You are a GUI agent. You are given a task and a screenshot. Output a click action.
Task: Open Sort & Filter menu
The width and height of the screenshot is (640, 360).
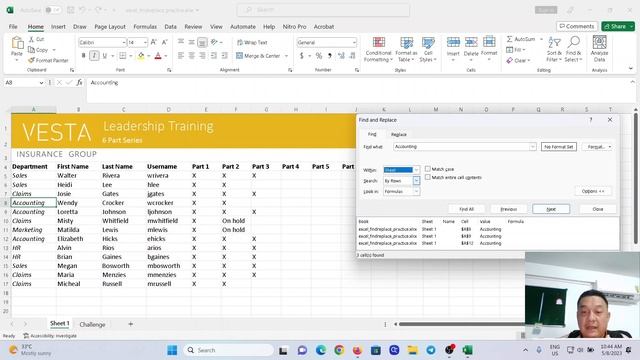click(554, 49)
